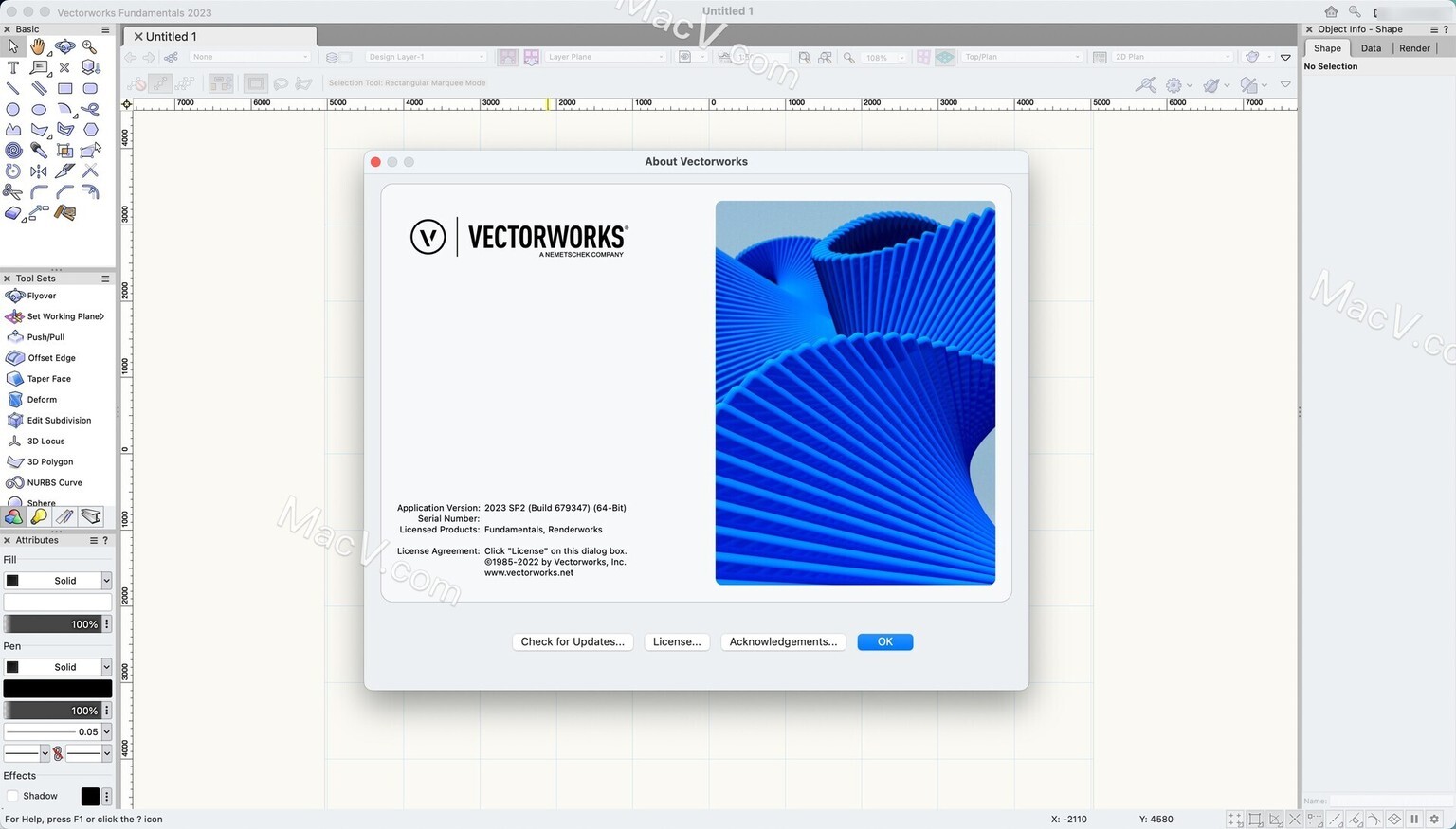The image size is (1456, 829).
Task: Select the Pan (hand) tool
Action: [x=39, y=46]
